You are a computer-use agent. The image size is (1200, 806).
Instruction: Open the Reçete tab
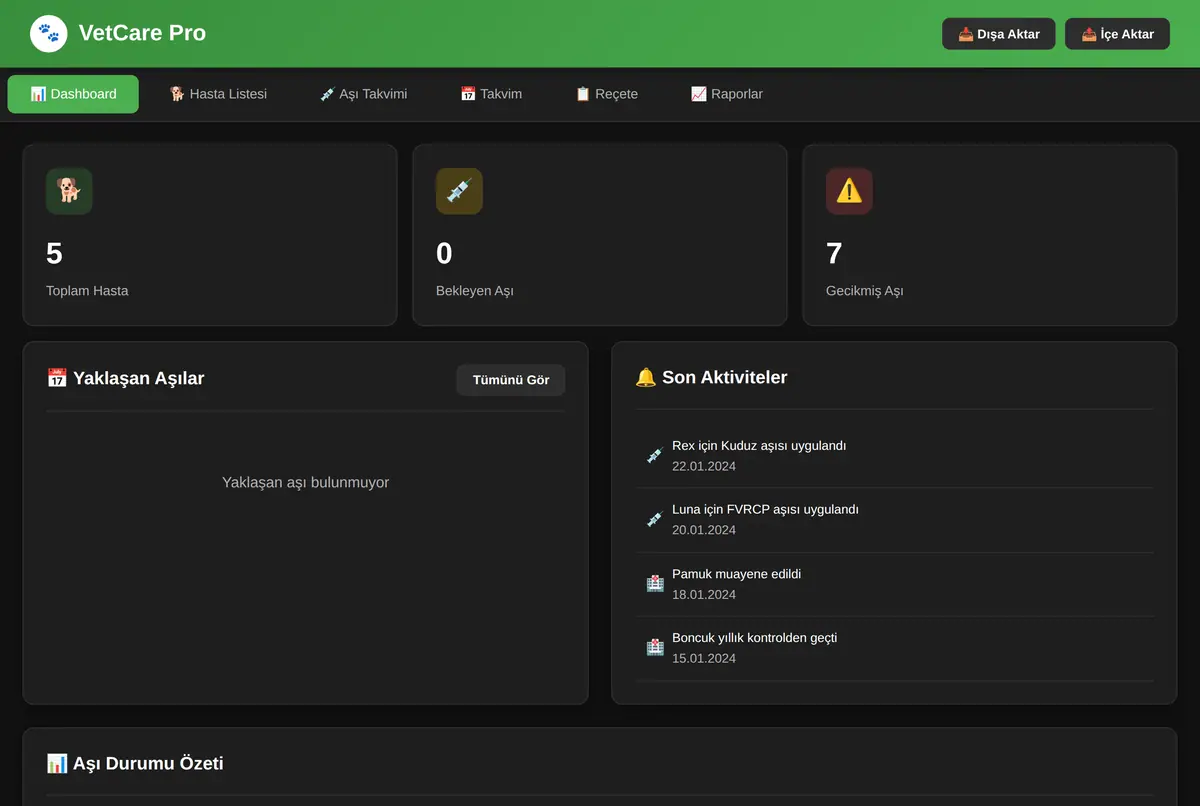tap(606, 94)
